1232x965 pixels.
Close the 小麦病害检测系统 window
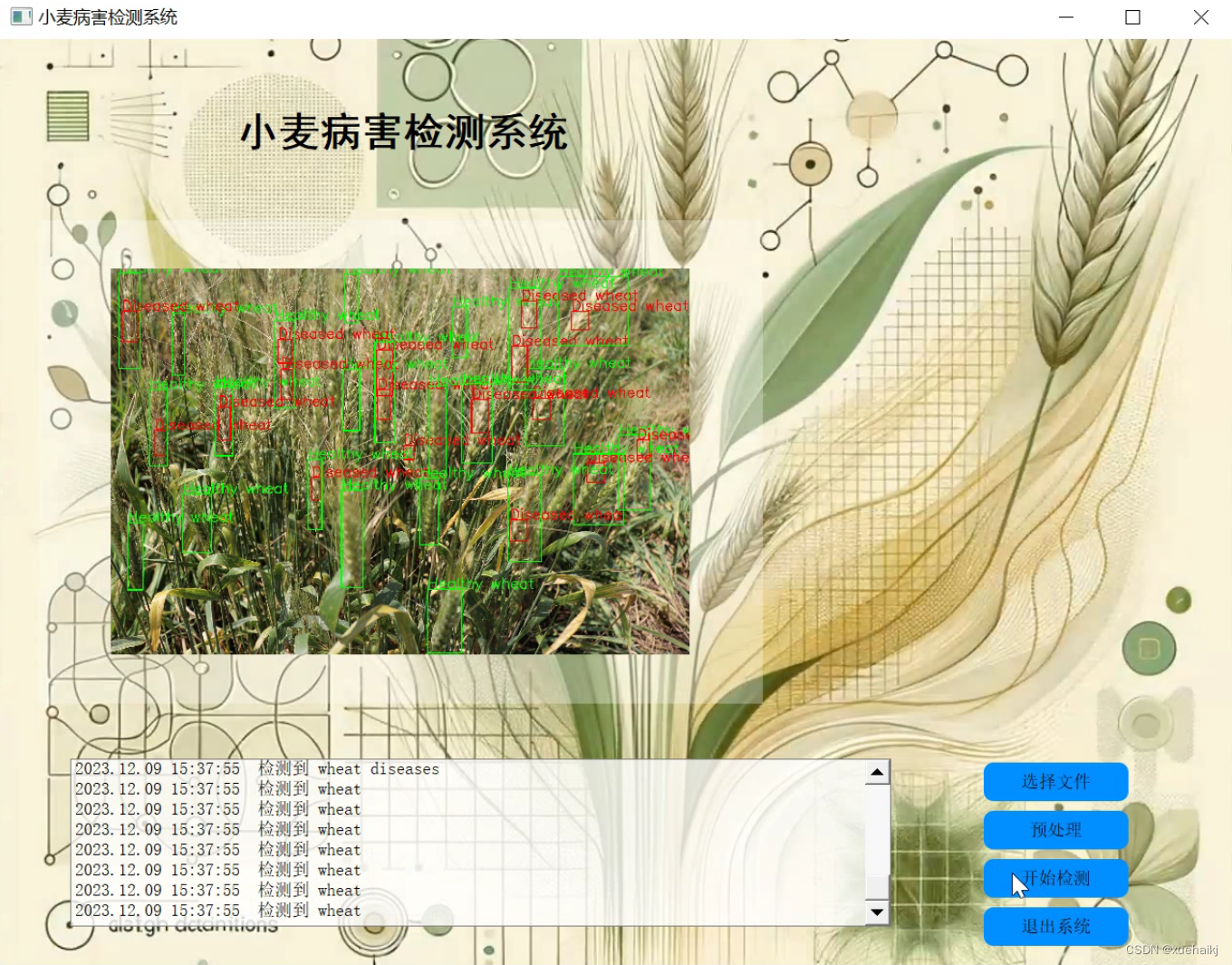click(x=1200, y=17)
